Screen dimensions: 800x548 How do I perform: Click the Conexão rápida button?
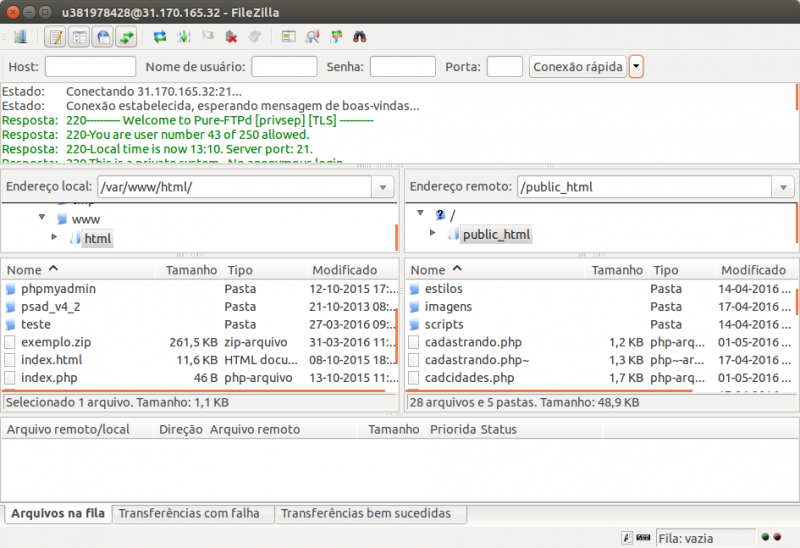pos(578,67)
